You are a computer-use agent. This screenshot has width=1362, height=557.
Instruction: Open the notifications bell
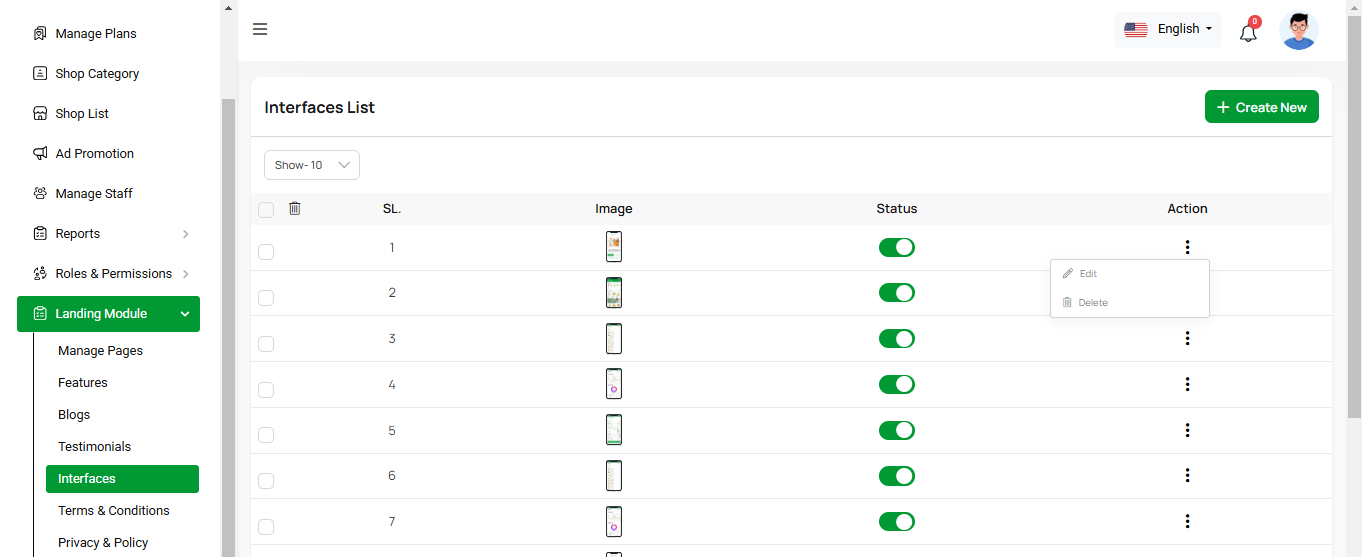pyautogui.click(x=1248, y=32)
